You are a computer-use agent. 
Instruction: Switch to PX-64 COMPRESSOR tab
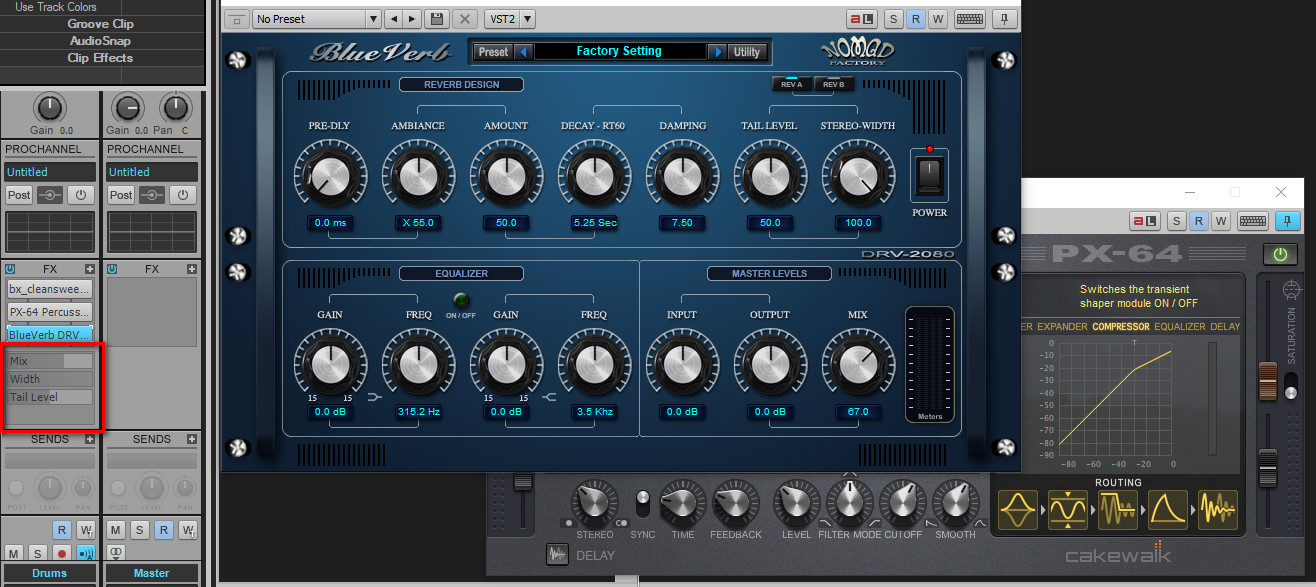tap(1121, 327)
